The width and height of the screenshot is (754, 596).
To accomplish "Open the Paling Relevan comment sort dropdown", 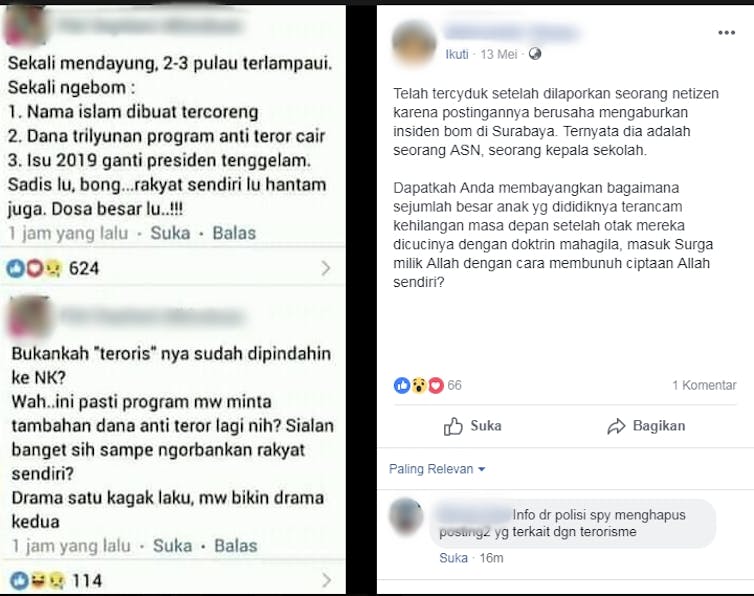I will pyautogui.click(x=437, y=469).
